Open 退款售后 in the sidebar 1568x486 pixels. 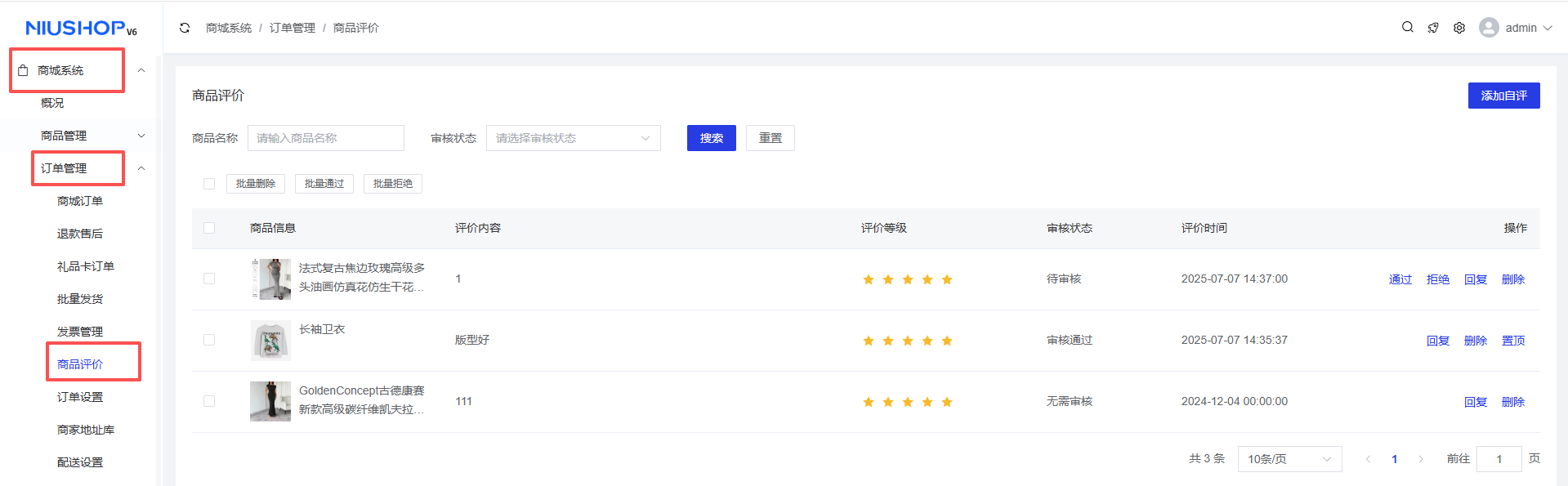80,234
